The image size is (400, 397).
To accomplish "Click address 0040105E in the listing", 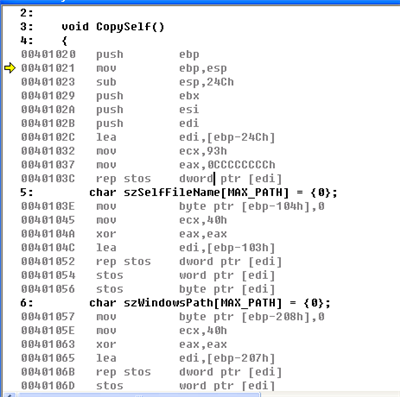I will click(48, 331).
